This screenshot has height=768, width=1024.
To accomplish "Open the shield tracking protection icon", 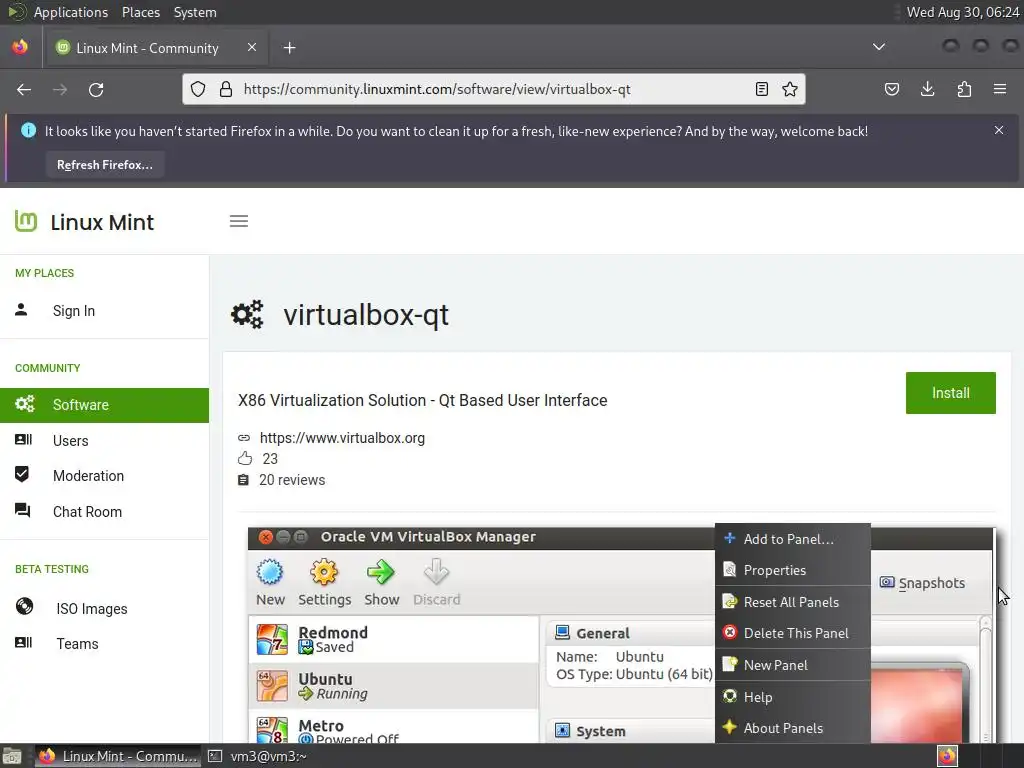I will 198,89.
